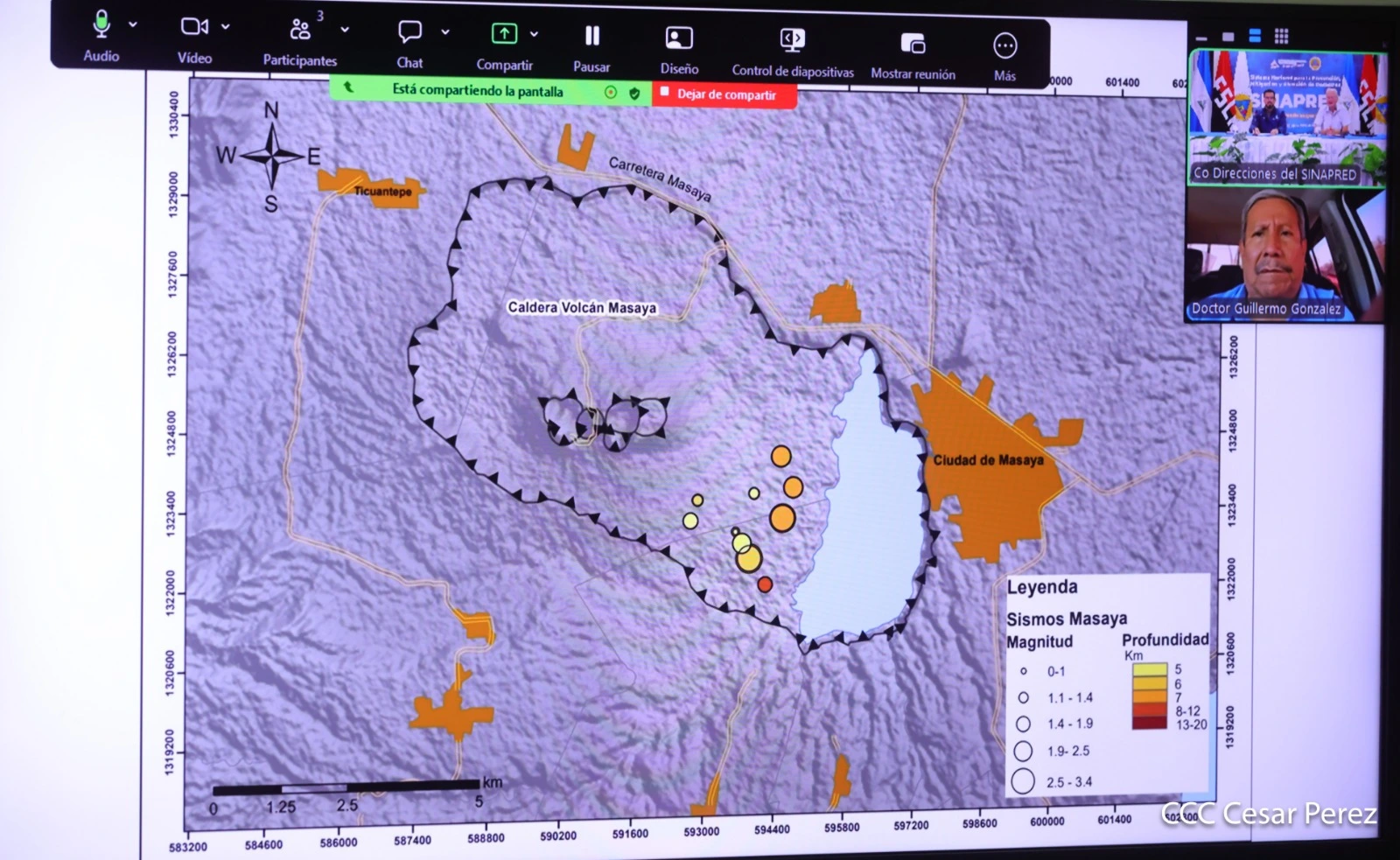Screen dimensions: 1400x860
Task: Open the Chat window
Action: tap(409, 32)
